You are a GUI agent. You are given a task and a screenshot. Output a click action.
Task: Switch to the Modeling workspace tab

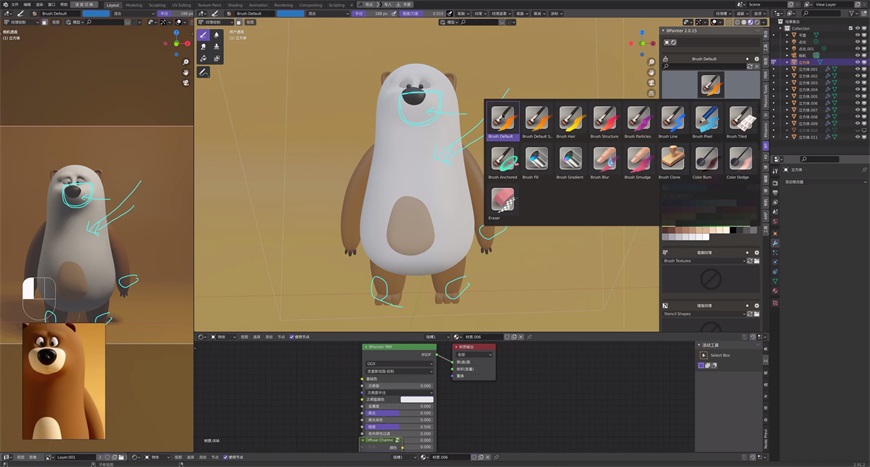[134, 5]
